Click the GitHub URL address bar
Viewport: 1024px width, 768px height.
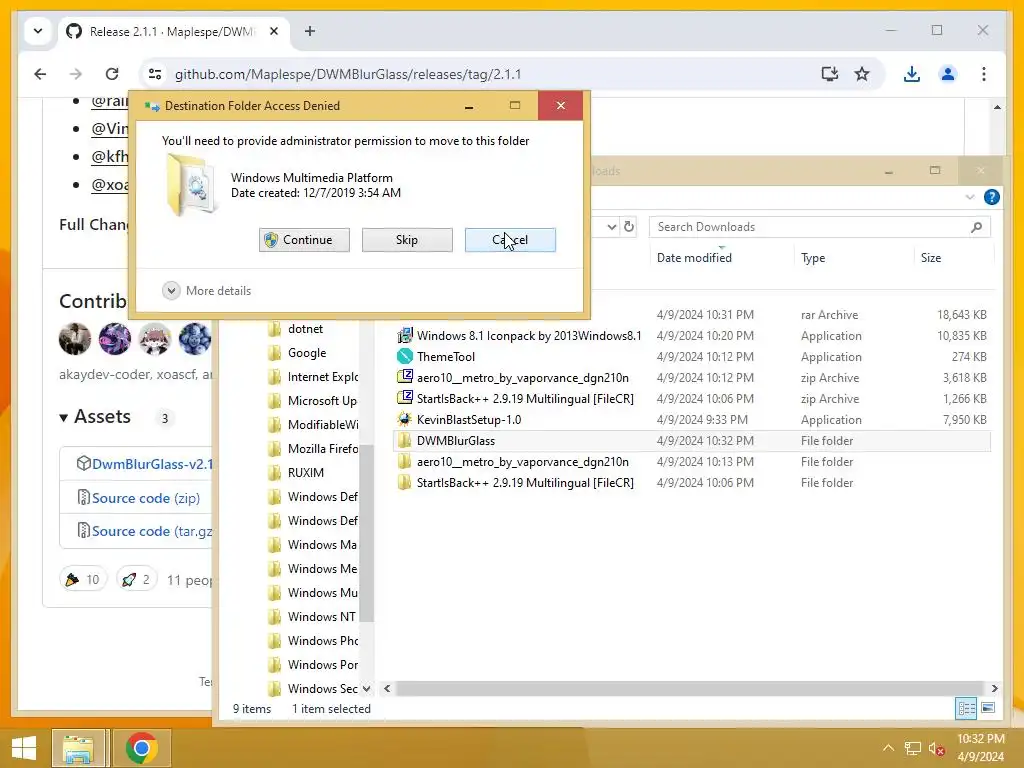[x=348, y=74]
